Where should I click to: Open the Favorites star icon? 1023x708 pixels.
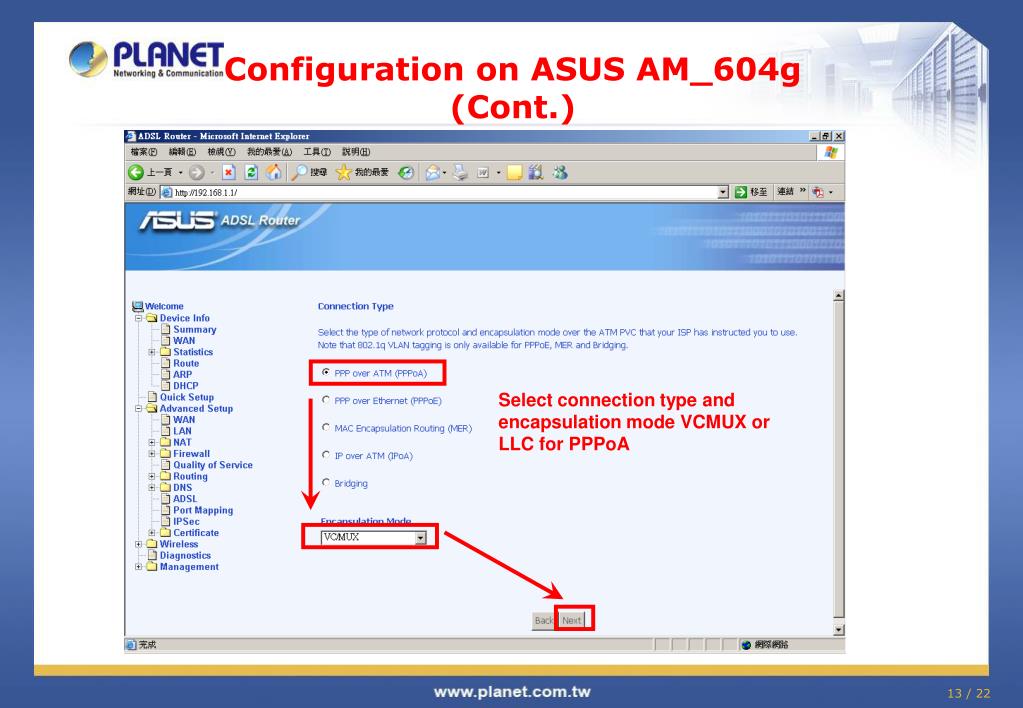(343, 172)
